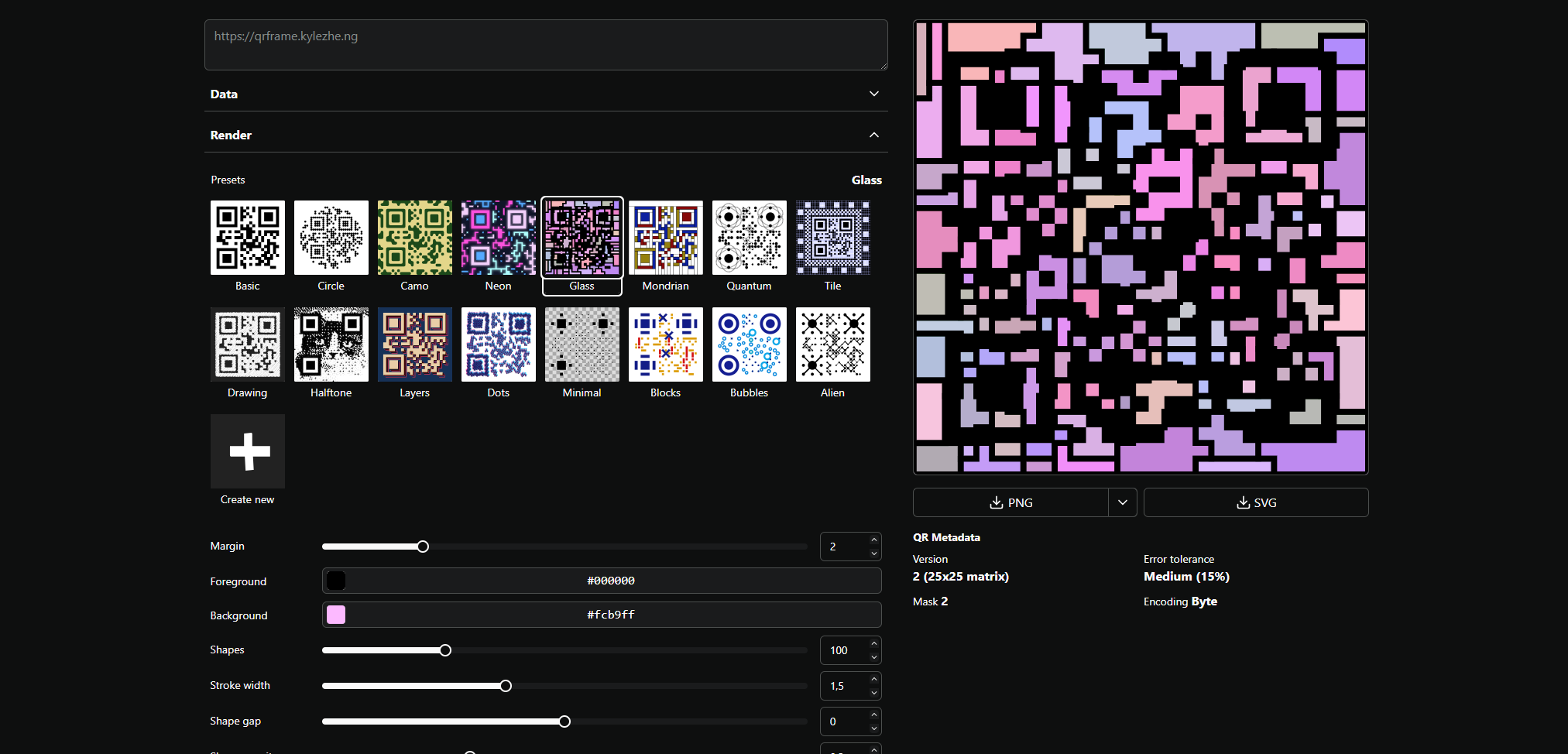Adjust the Shape gap slider handle
The height and width of the screenshot is (754, 1568).
pyautogui.click(x=564, y=721)
